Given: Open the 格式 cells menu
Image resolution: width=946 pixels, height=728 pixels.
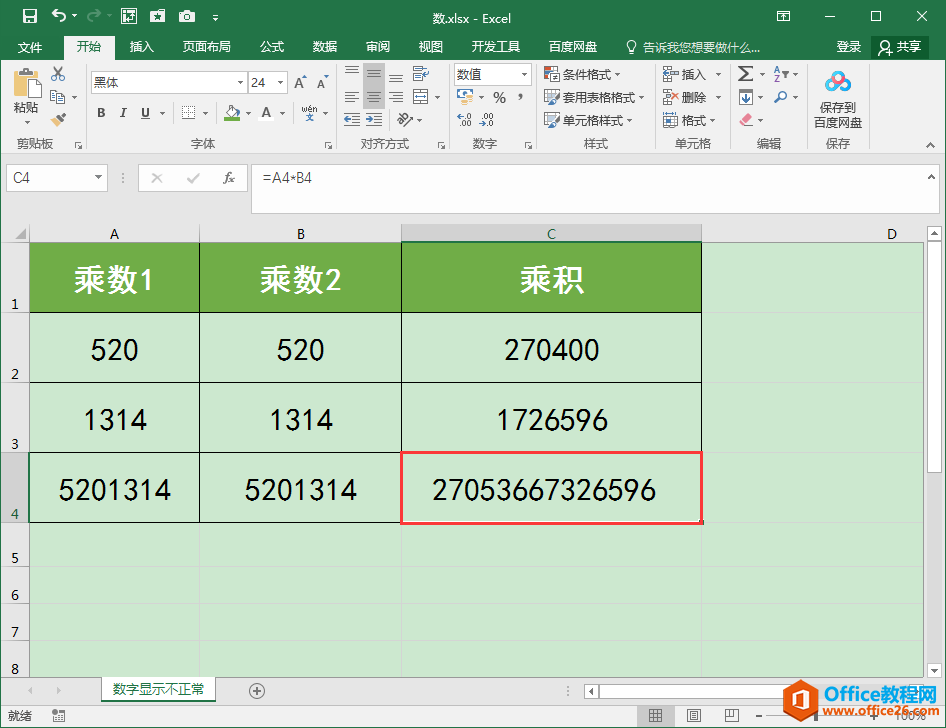Looking at the screenshot, I should coord(690,120).
